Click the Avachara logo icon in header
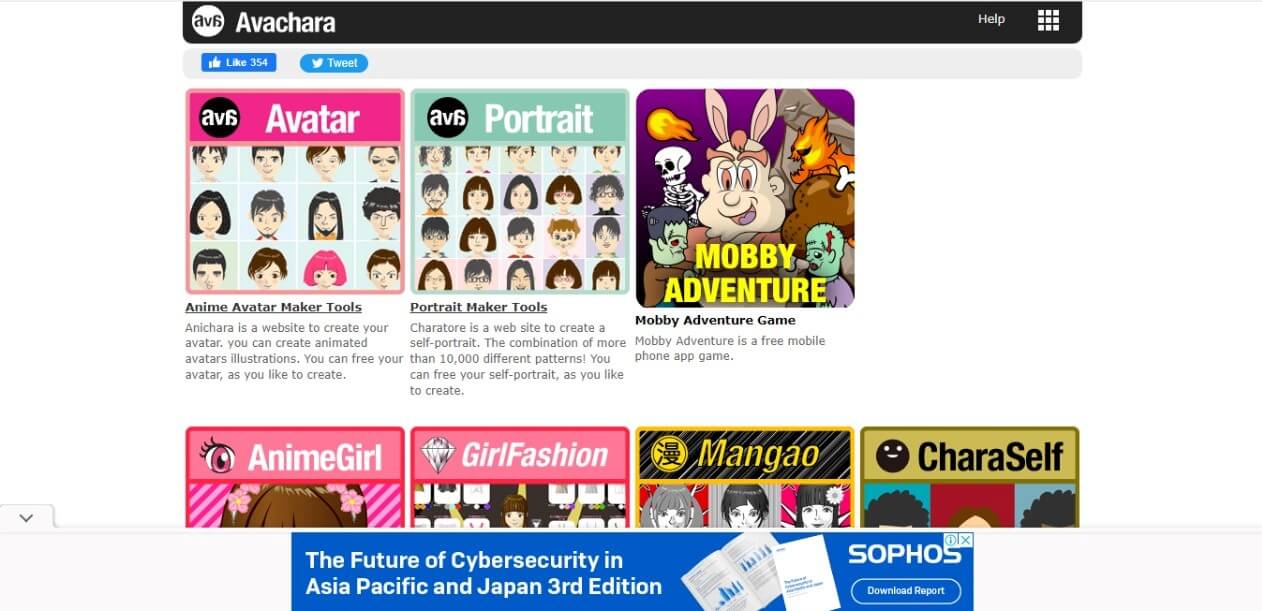This screenshot has height=611, width=1262. [x=207, y=20]
